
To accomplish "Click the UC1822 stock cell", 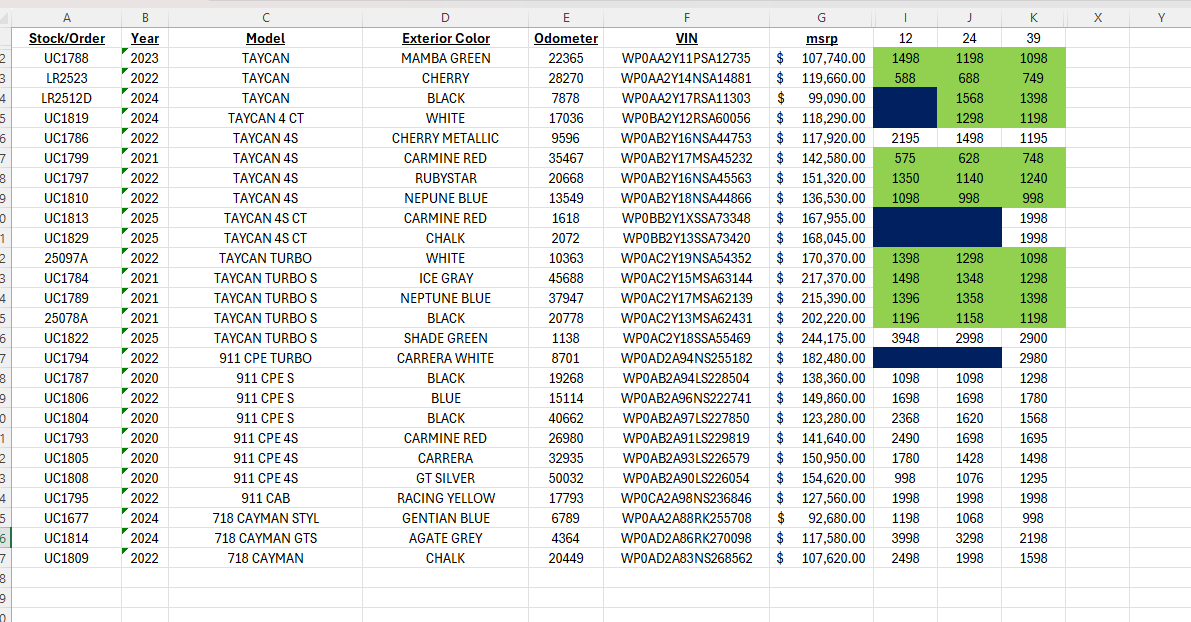I will (67, 338).
